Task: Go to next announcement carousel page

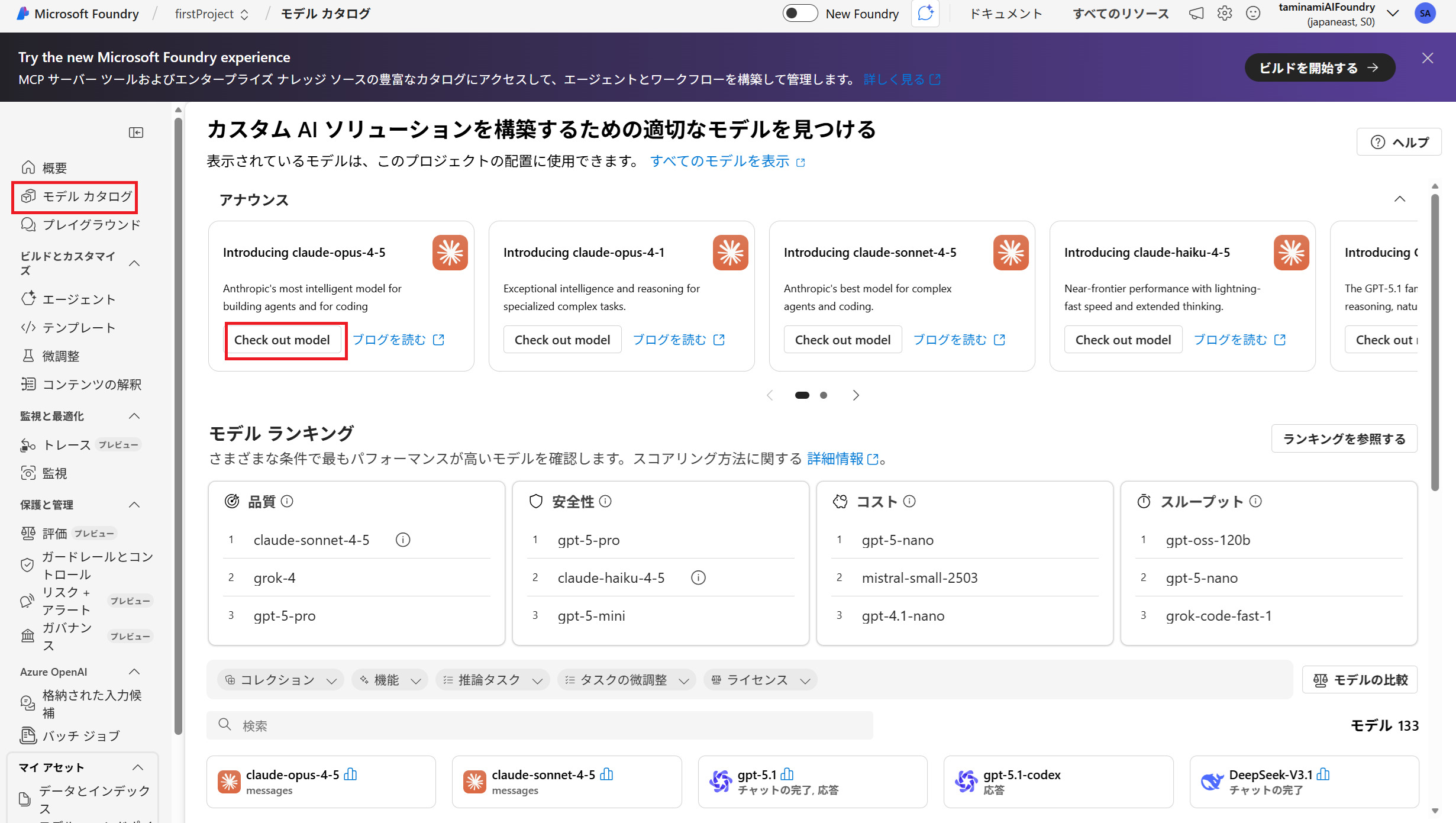Action: pyautogui.click(x=855, y=395)
